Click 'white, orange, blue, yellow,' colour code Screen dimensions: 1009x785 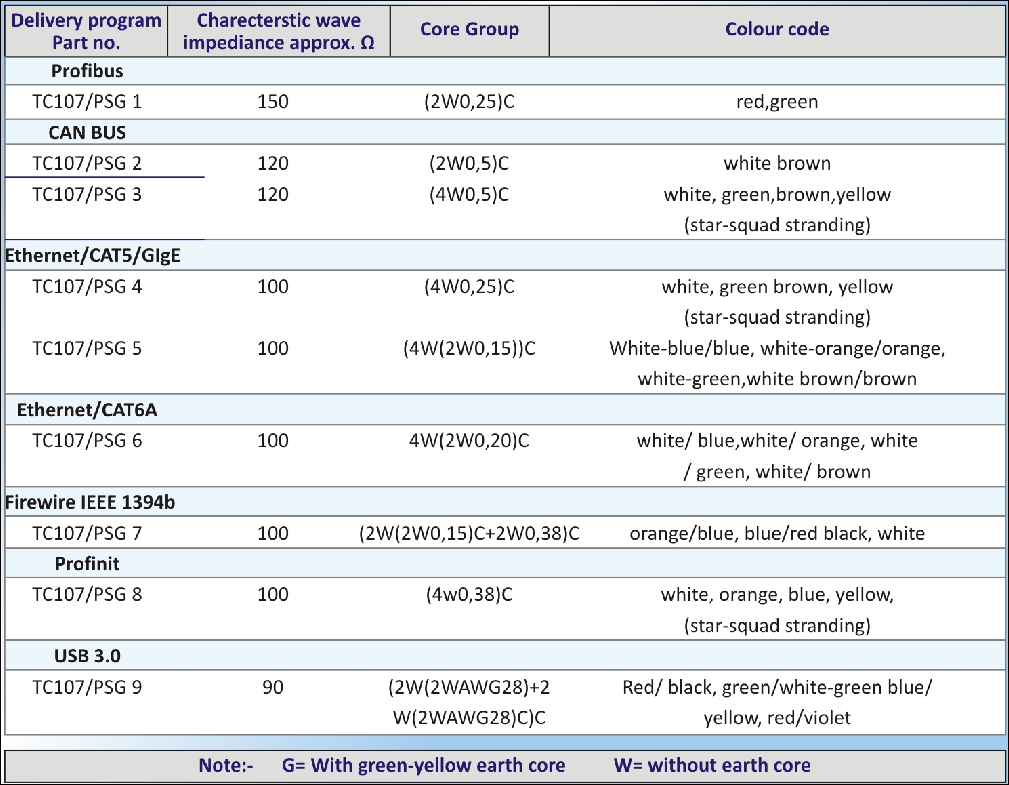(x=777, y=595)
